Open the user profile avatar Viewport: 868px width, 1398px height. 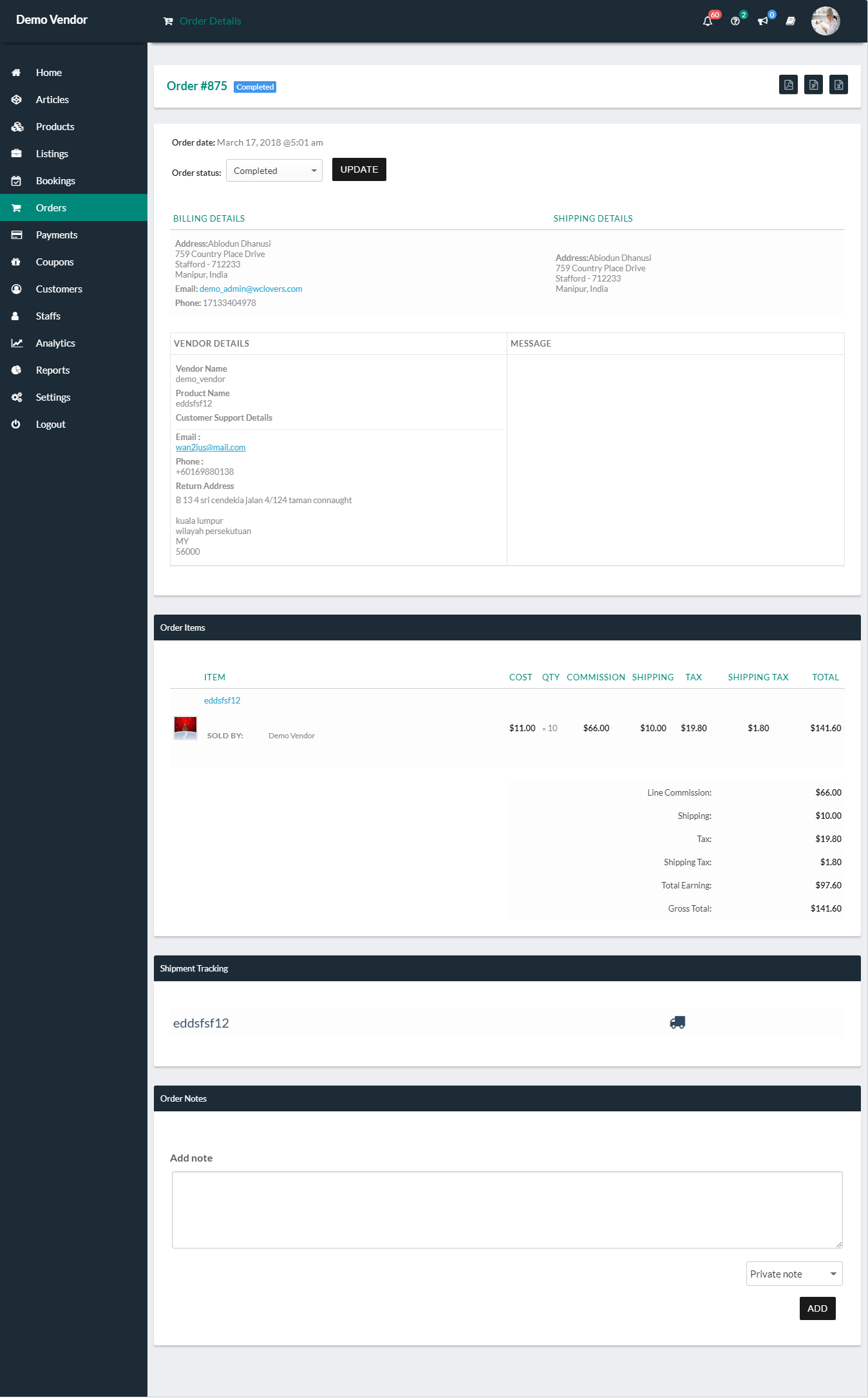[826, 21]
